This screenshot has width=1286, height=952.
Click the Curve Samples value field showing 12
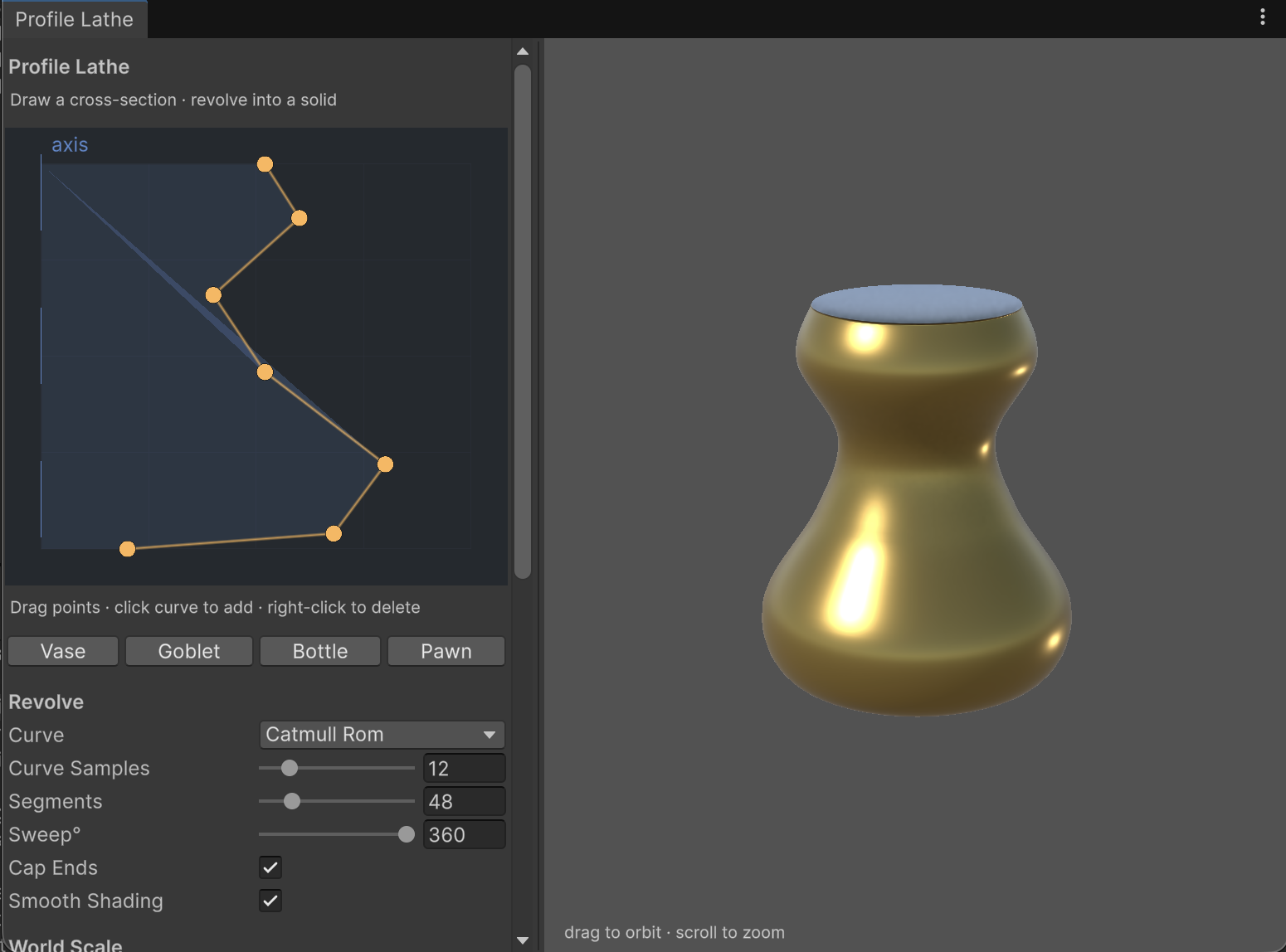pyautogui.click(x=464, y=768)
